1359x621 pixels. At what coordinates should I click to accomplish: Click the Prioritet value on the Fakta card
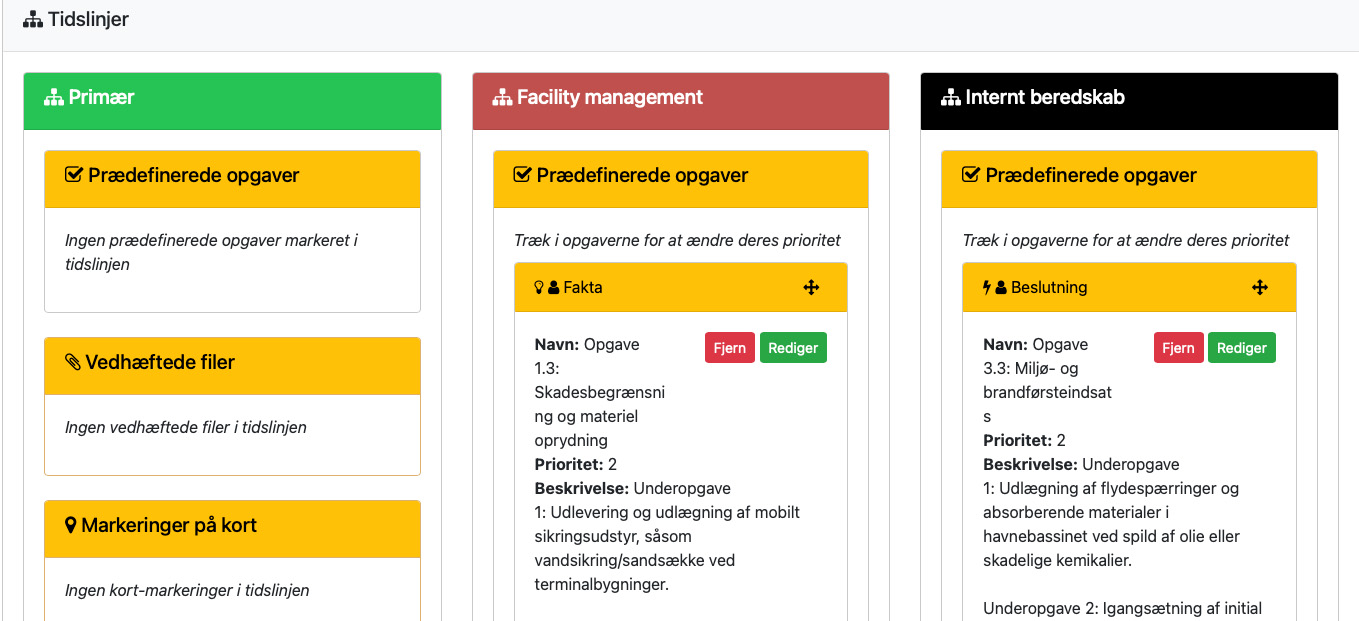[x=612, y=464]
